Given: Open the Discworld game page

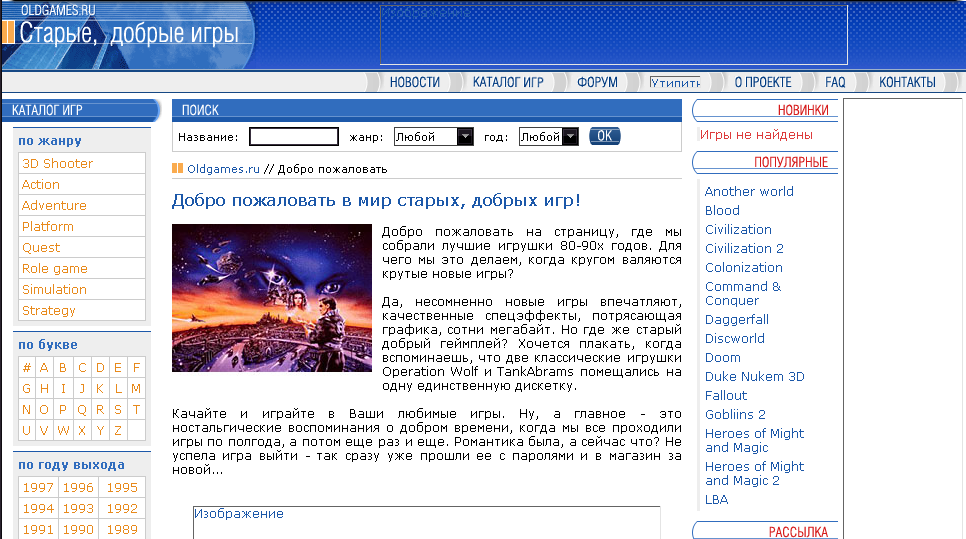Looking at the screenshot, I should (735, 339).
